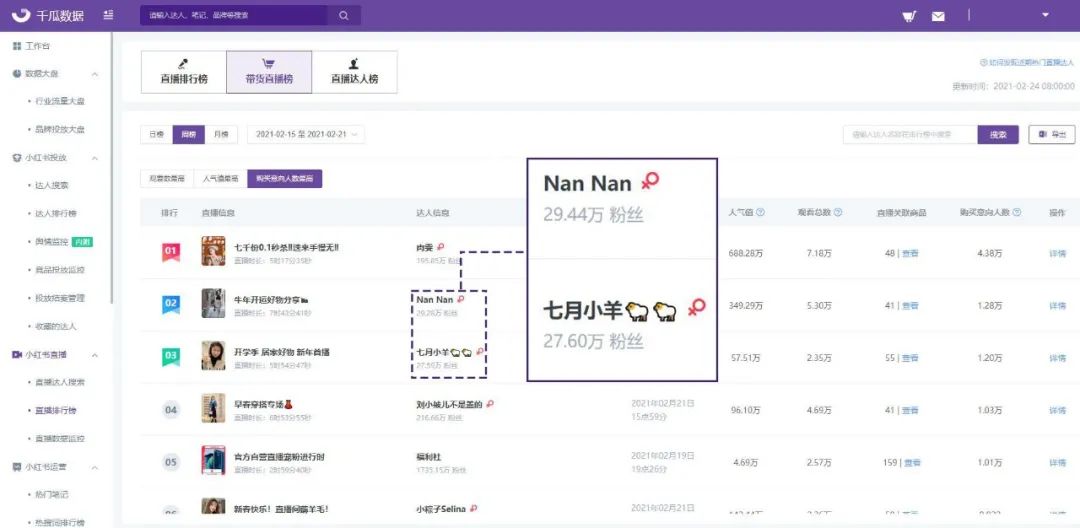Image resolution: width=1080 pixels, height=528 pixels.
Task: Open 详情 for the 1.01万 purchase-intent row
Action: (1057, 463)
